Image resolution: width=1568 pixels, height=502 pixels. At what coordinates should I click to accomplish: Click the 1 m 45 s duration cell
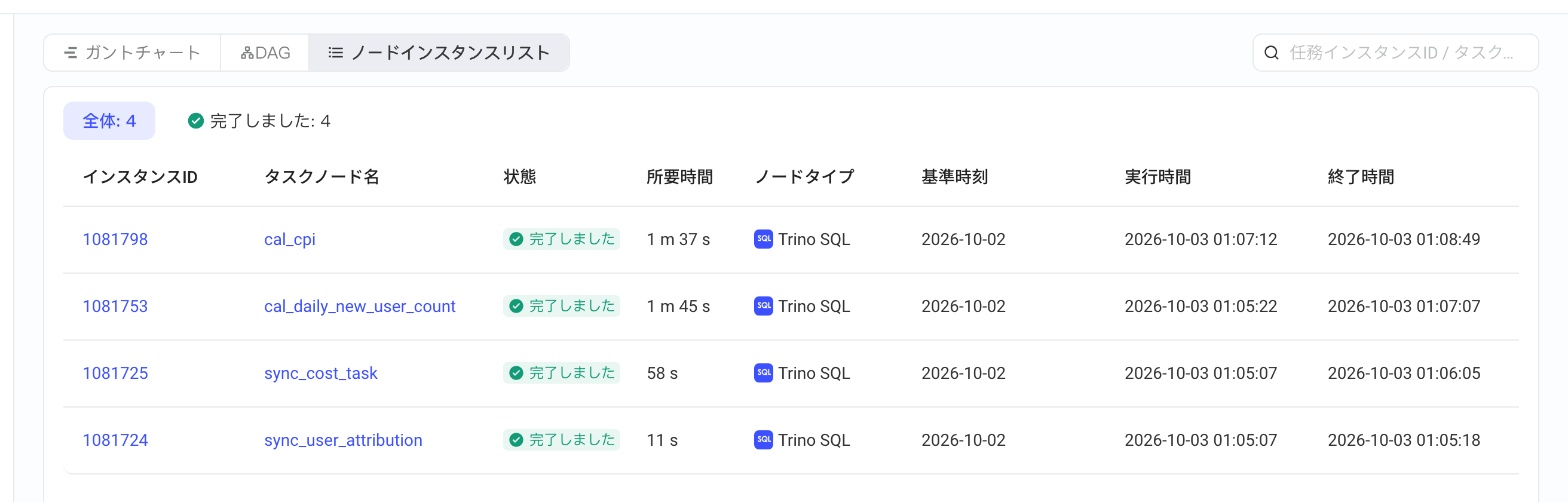[678, 306]
